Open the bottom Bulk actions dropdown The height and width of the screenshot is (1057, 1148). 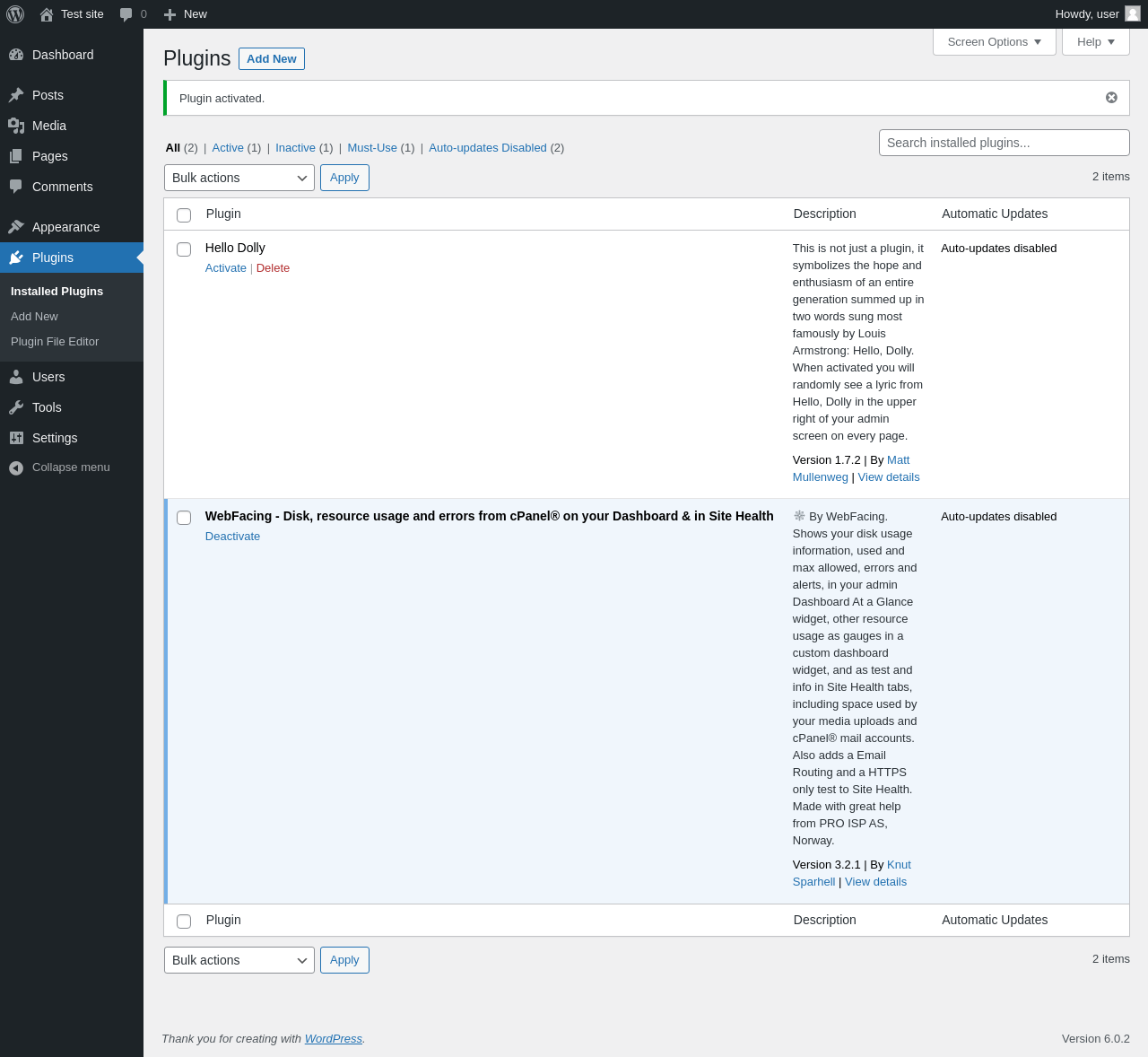pyautogui.click(x=239, y=960)
